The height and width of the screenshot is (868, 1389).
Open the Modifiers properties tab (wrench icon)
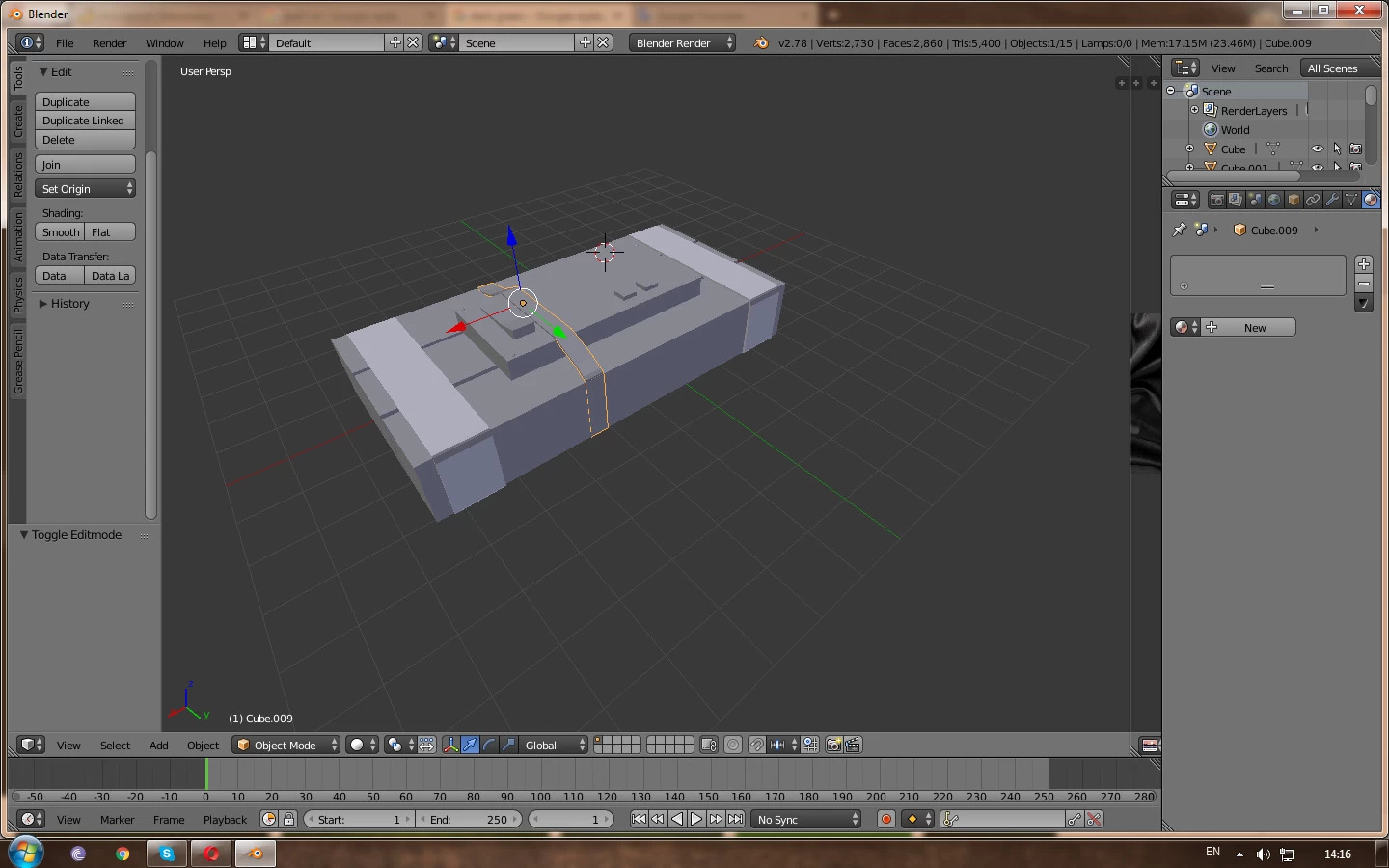tap(1332, 200)
